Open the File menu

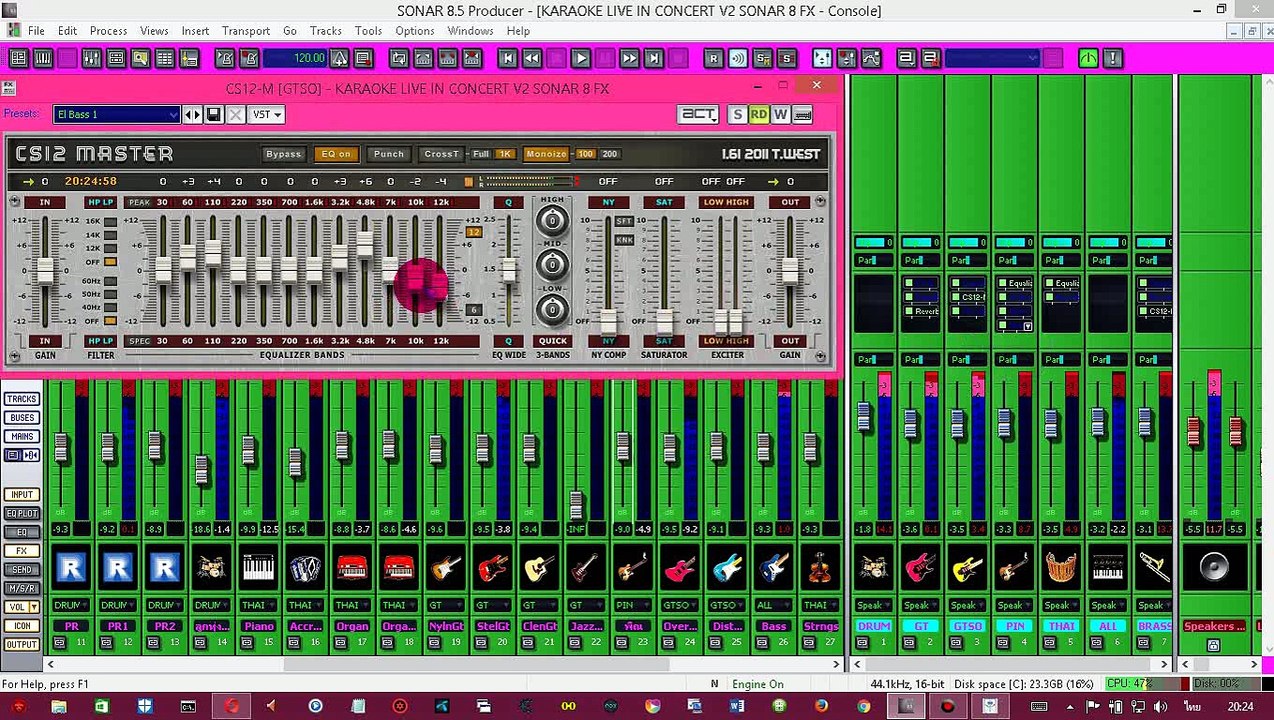click(36, 31)
